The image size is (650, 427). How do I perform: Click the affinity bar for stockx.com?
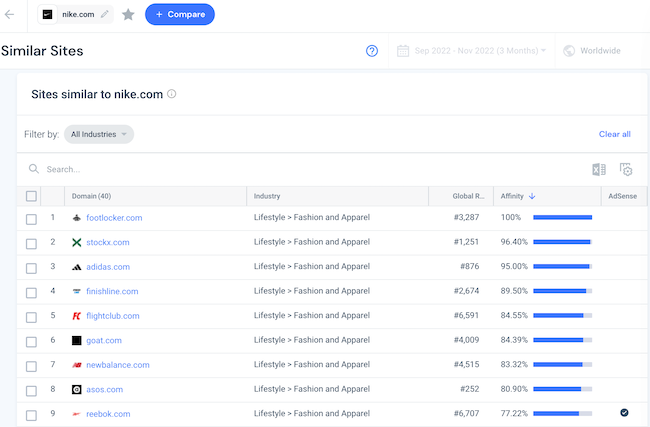point(562,242)
